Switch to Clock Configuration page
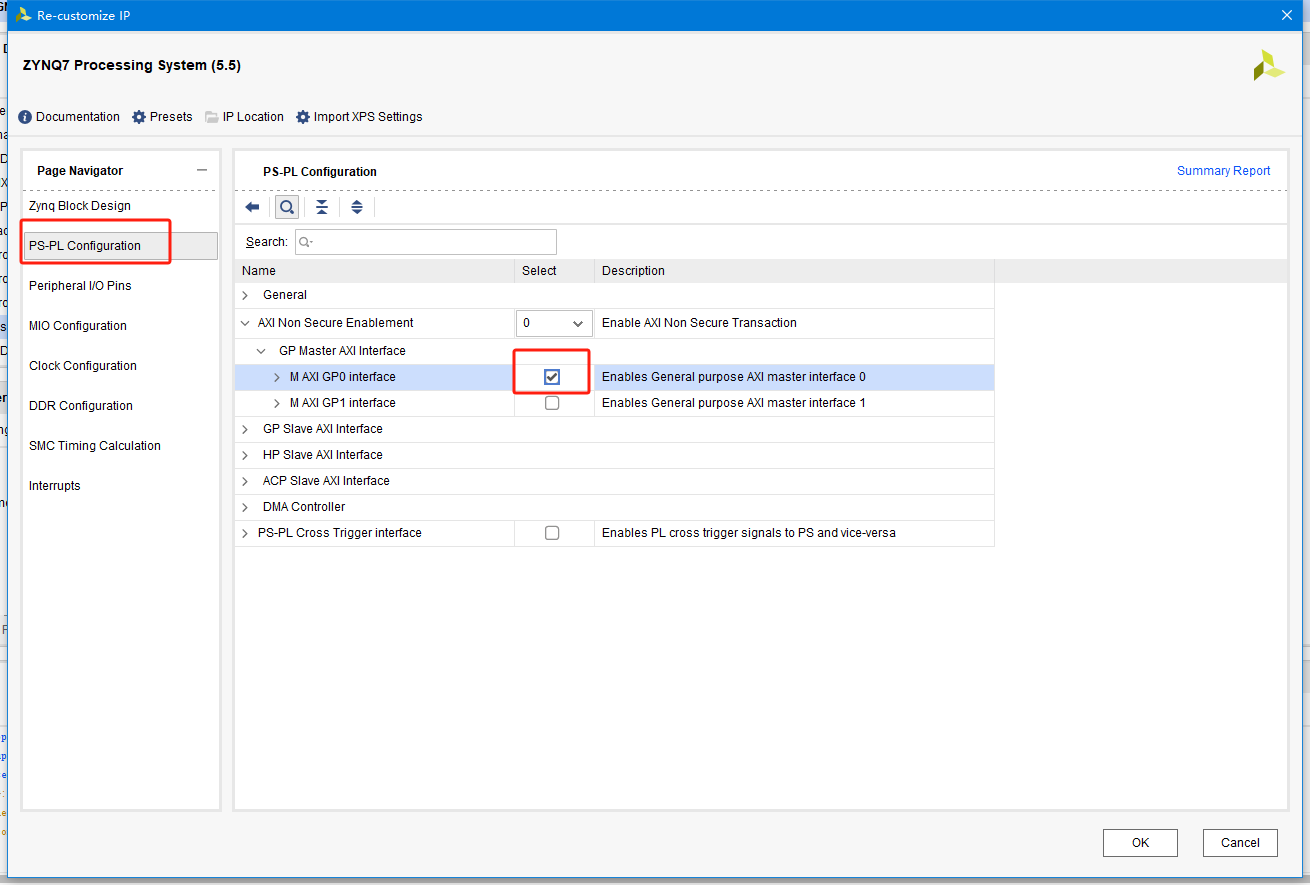Screen dimensions: 1310x885 click(x=83, y=366)
